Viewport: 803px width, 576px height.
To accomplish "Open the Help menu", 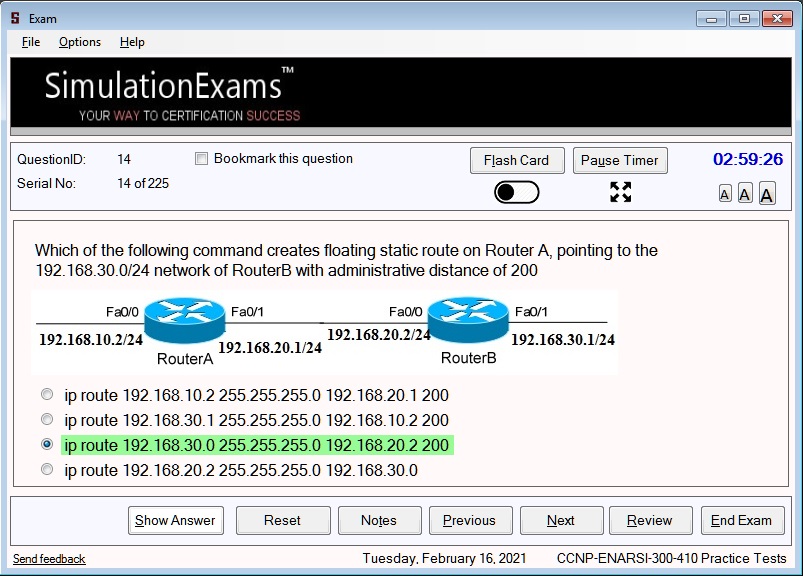I will 132,42.
